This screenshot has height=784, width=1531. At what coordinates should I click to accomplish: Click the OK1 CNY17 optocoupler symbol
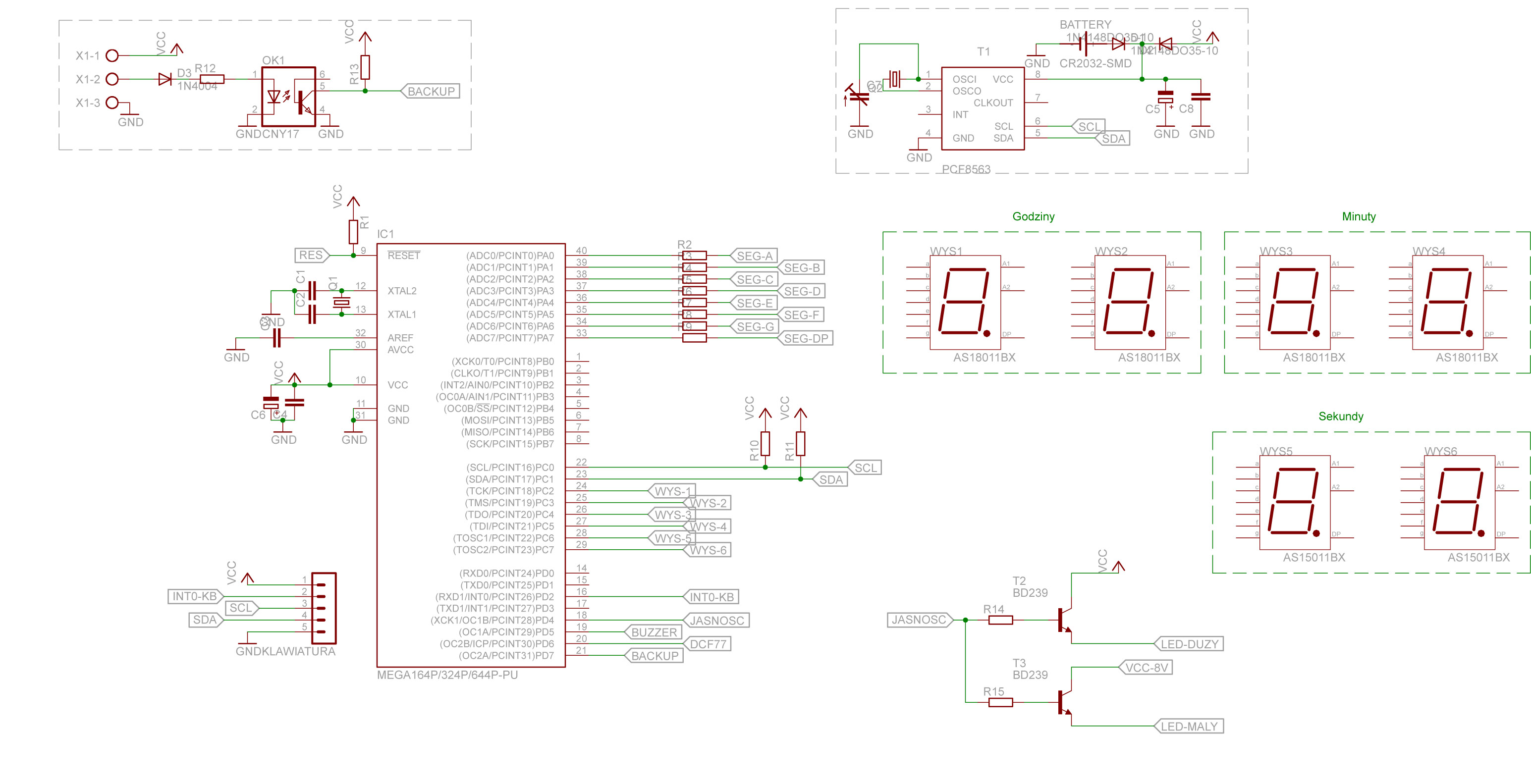[289, 96]
